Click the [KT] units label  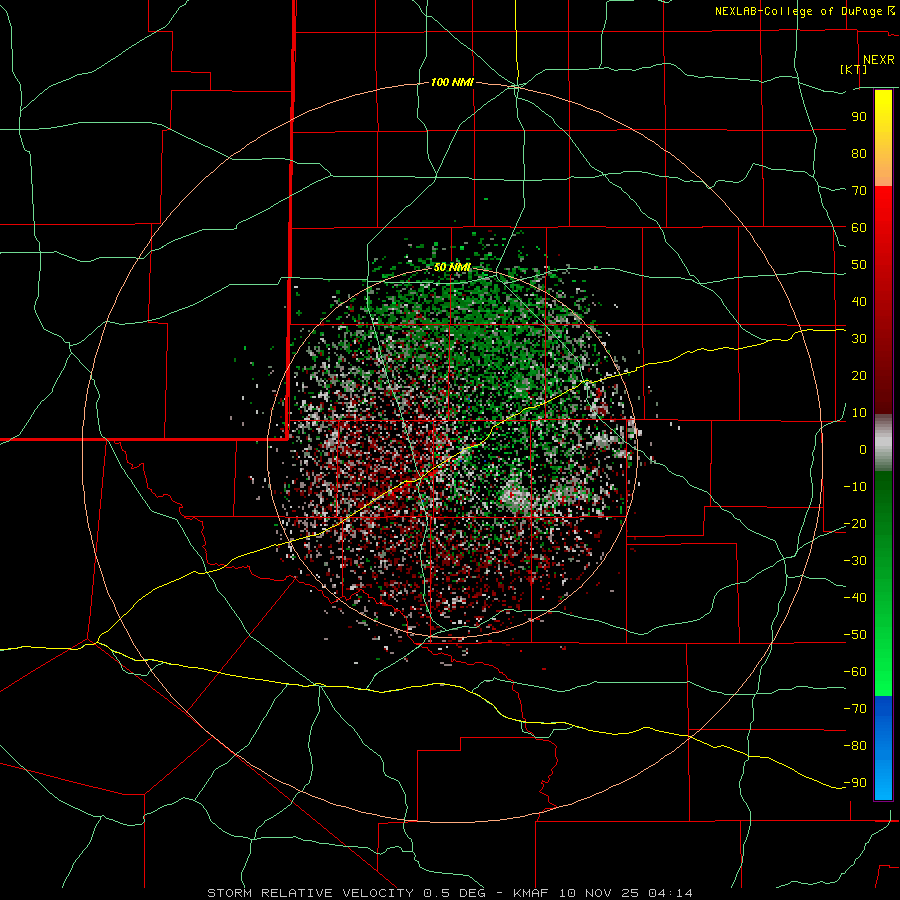(x=854, y=69)
